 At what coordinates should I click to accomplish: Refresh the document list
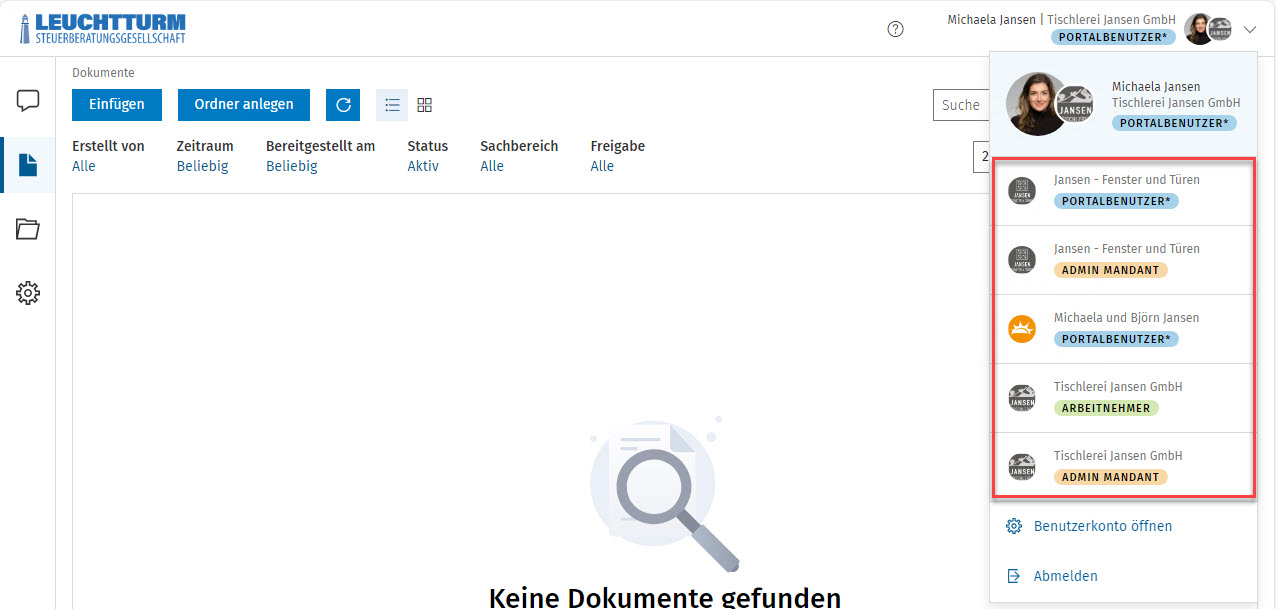(x=343, y=104)
